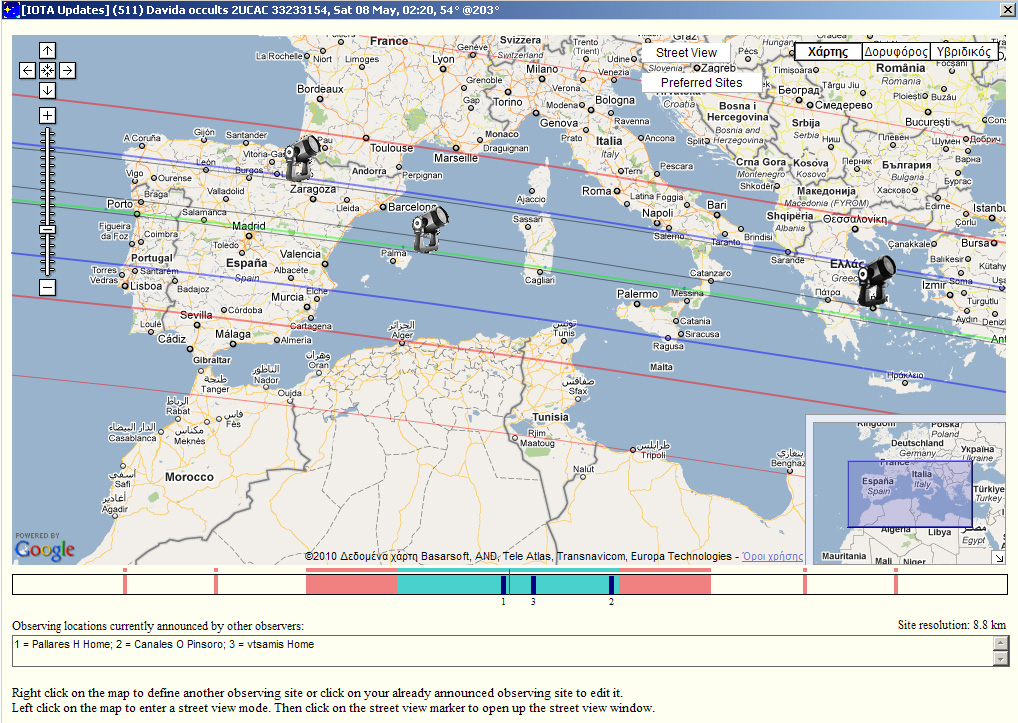Select the telescope marker near Palma
1018x723 pixels.
(x=430, y=228)
